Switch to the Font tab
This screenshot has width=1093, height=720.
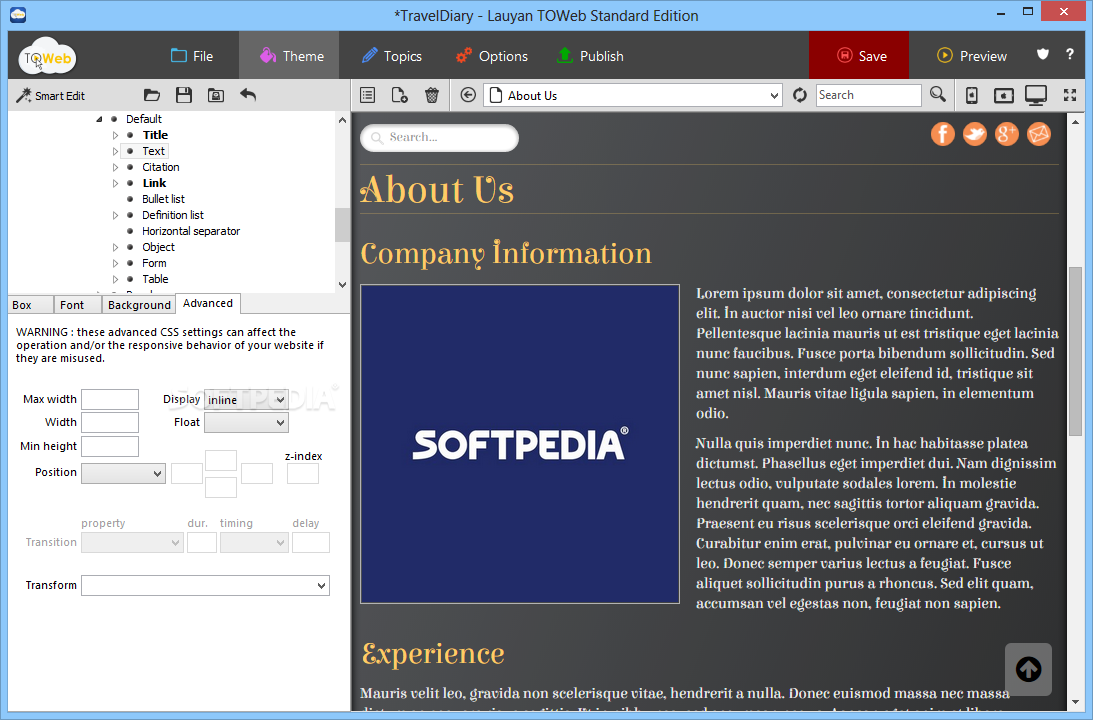pos(77,305)
